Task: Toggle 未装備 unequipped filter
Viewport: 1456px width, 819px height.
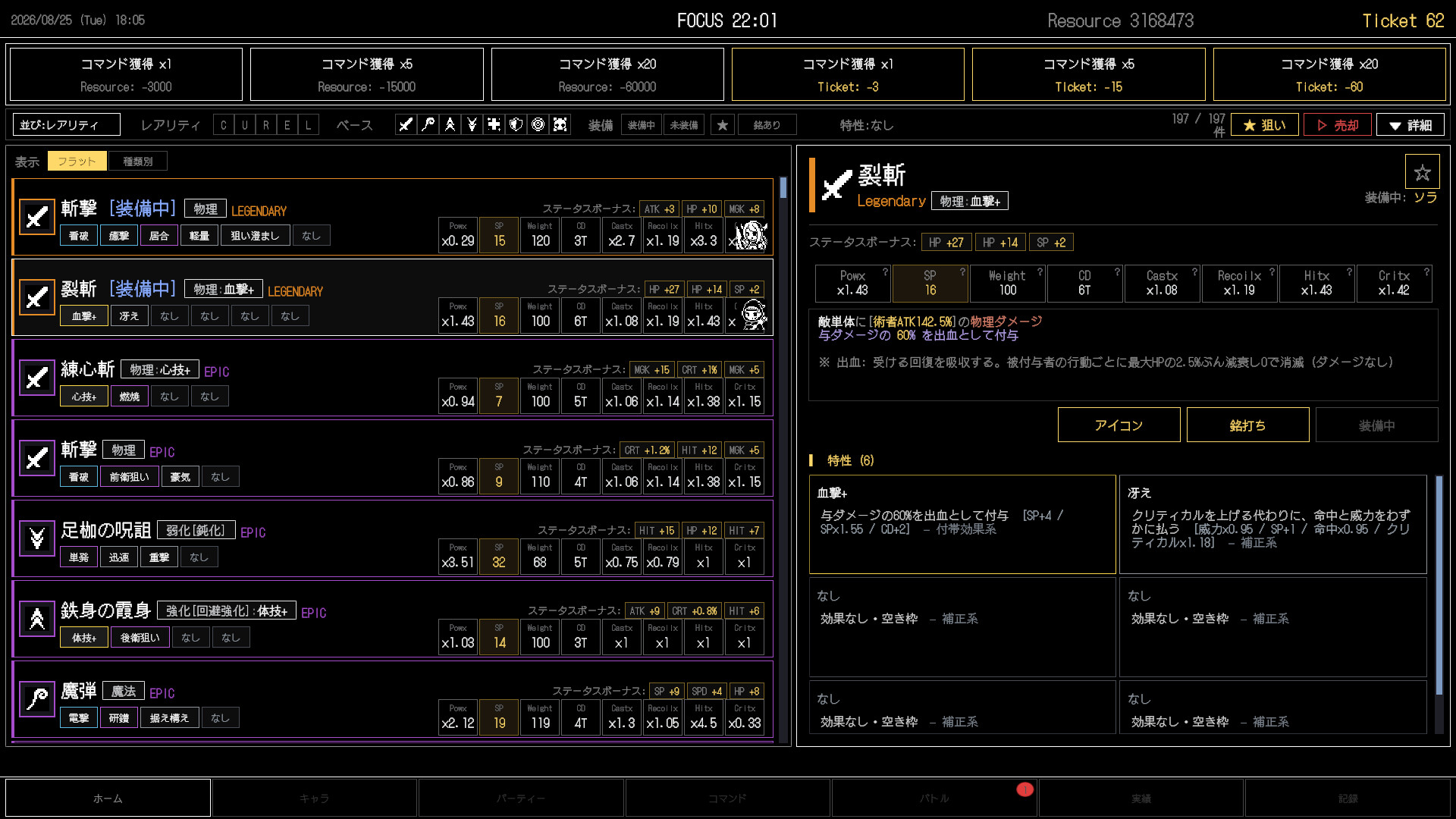Action: coord(684,125)
